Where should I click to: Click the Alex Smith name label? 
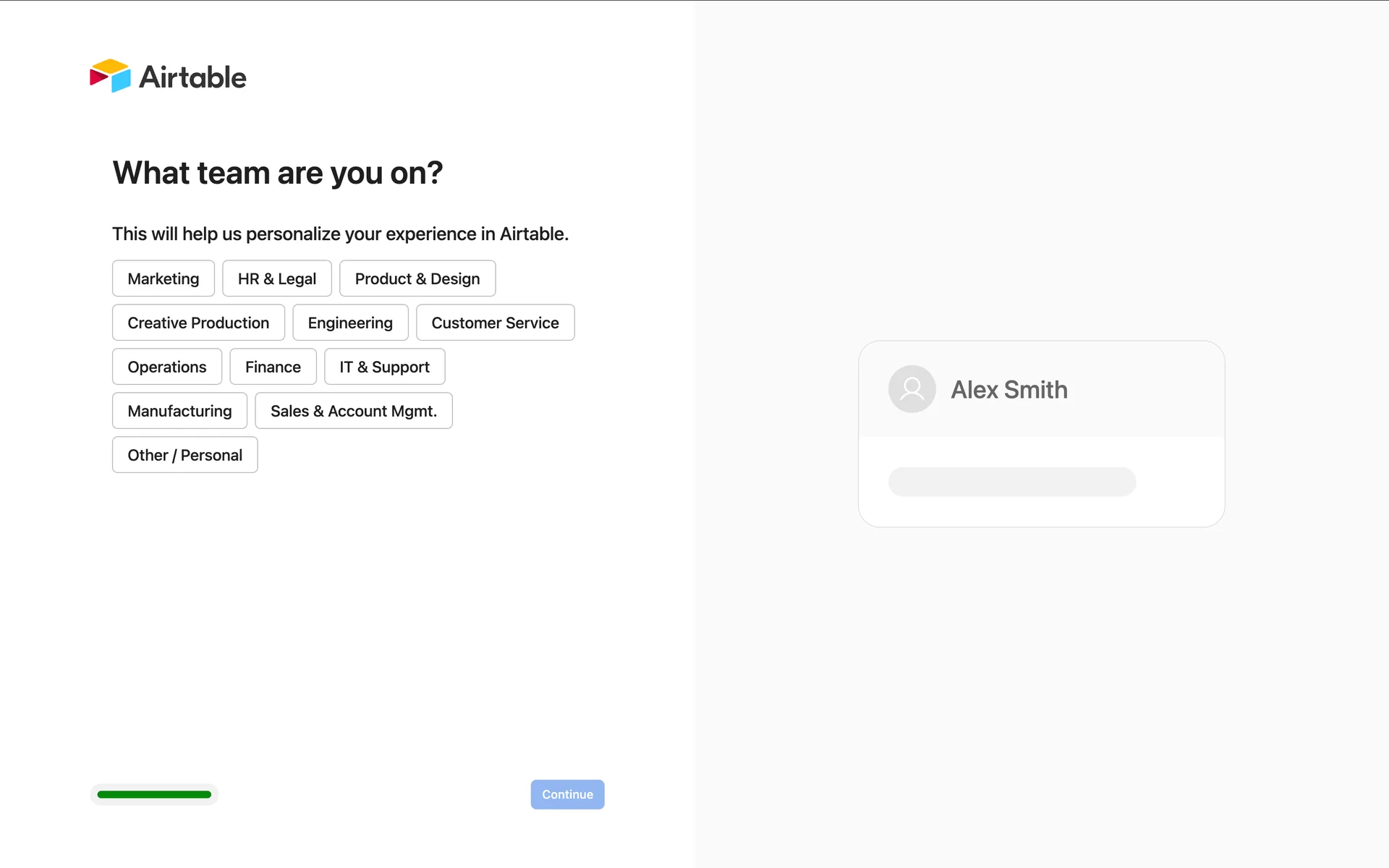pos(1008,390)
